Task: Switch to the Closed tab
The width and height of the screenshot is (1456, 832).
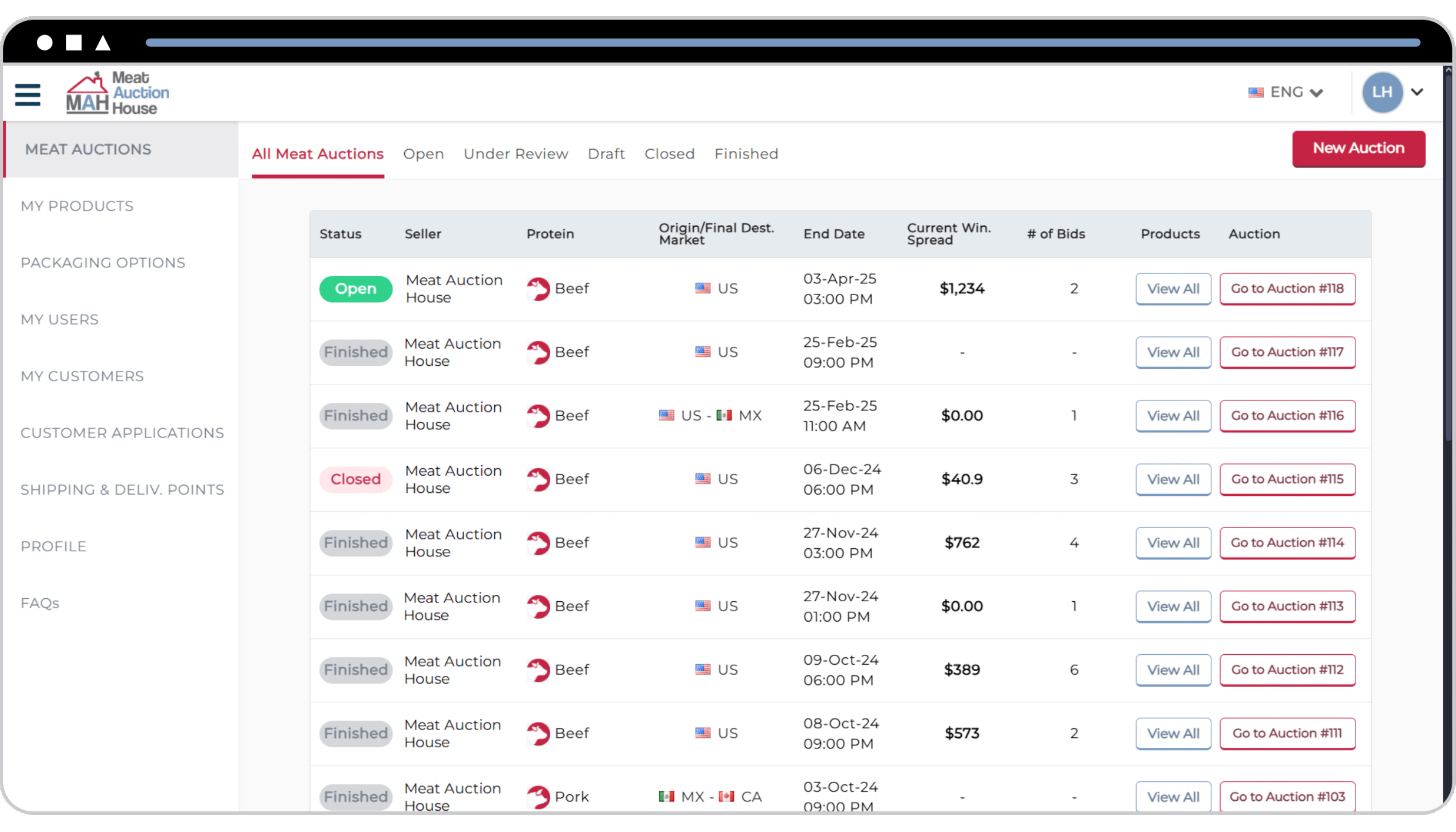Action: (x=670, y=154)
